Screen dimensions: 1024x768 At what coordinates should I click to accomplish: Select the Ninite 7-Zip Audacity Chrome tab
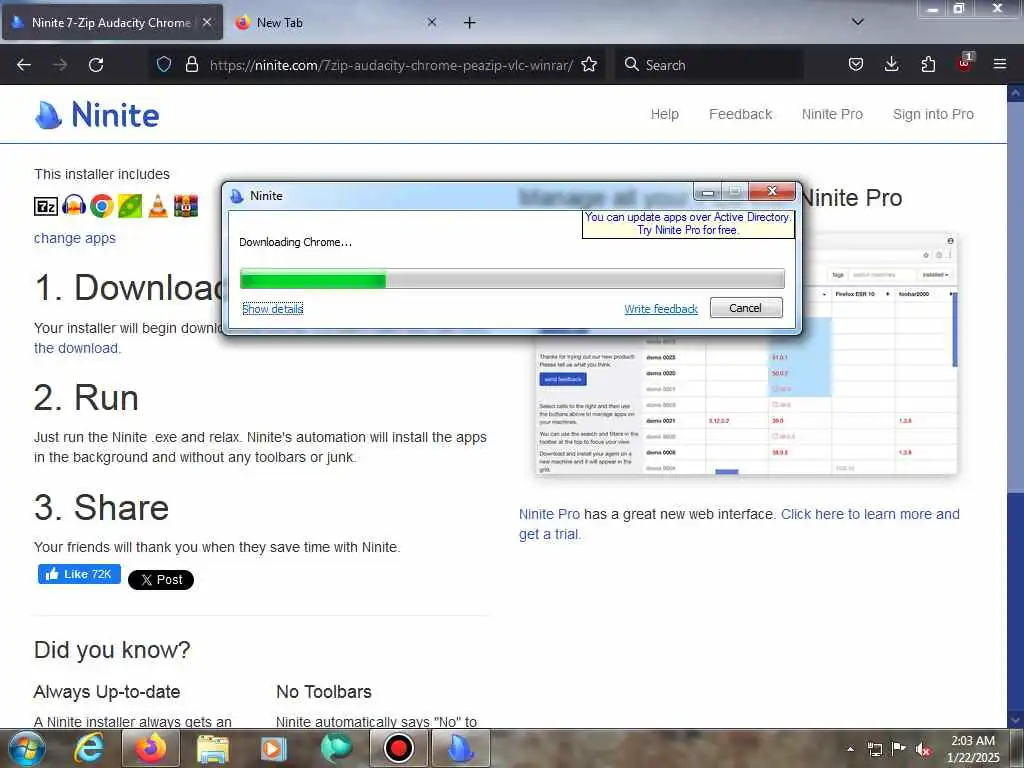tap(112, 23)
